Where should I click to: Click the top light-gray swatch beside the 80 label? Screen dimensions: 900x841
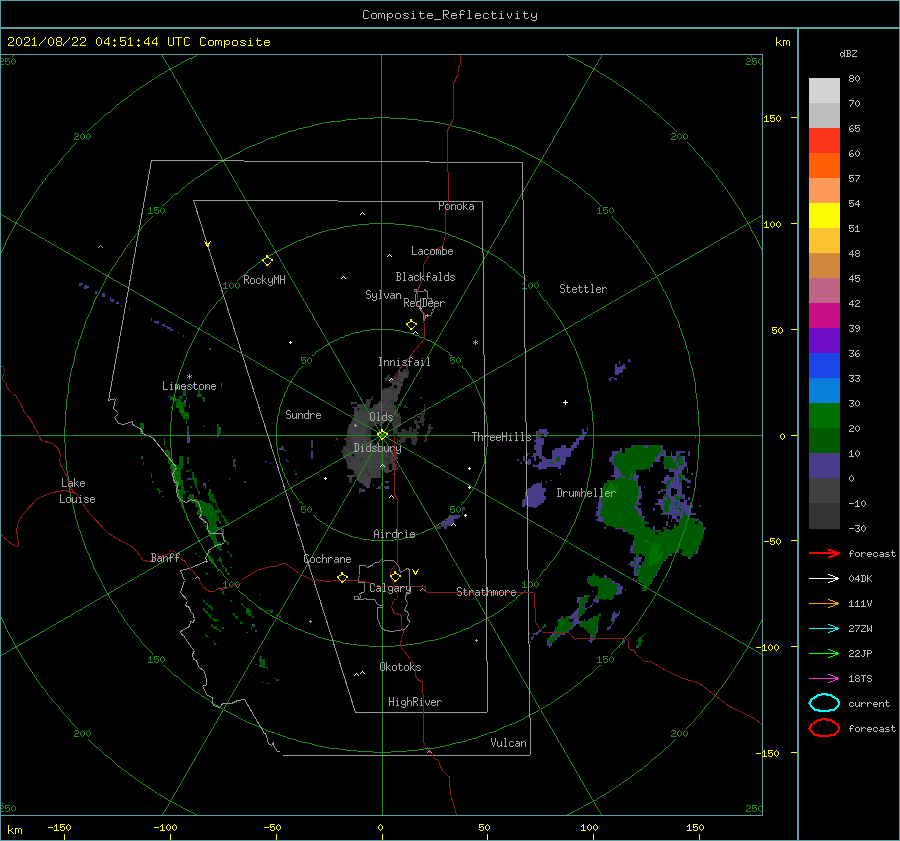coord(824,91)
